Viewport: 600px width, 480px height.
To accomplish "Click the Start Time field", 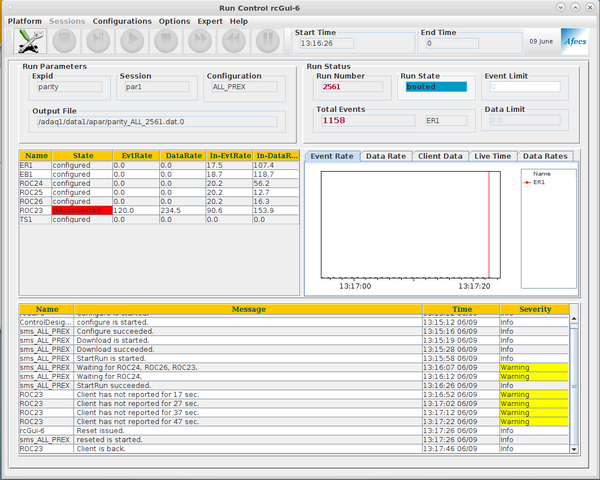I will tap(327, 43).
